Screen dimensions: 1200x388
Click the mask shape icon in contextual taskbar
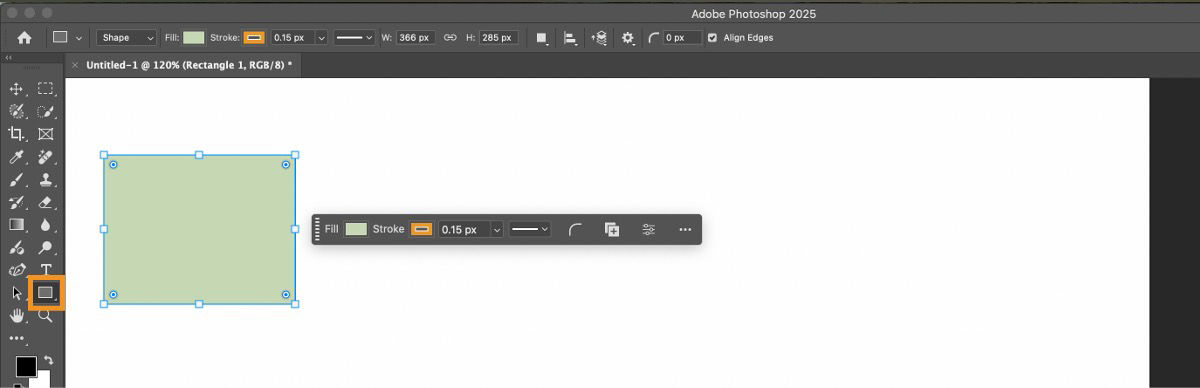click(x=612, y=229)
